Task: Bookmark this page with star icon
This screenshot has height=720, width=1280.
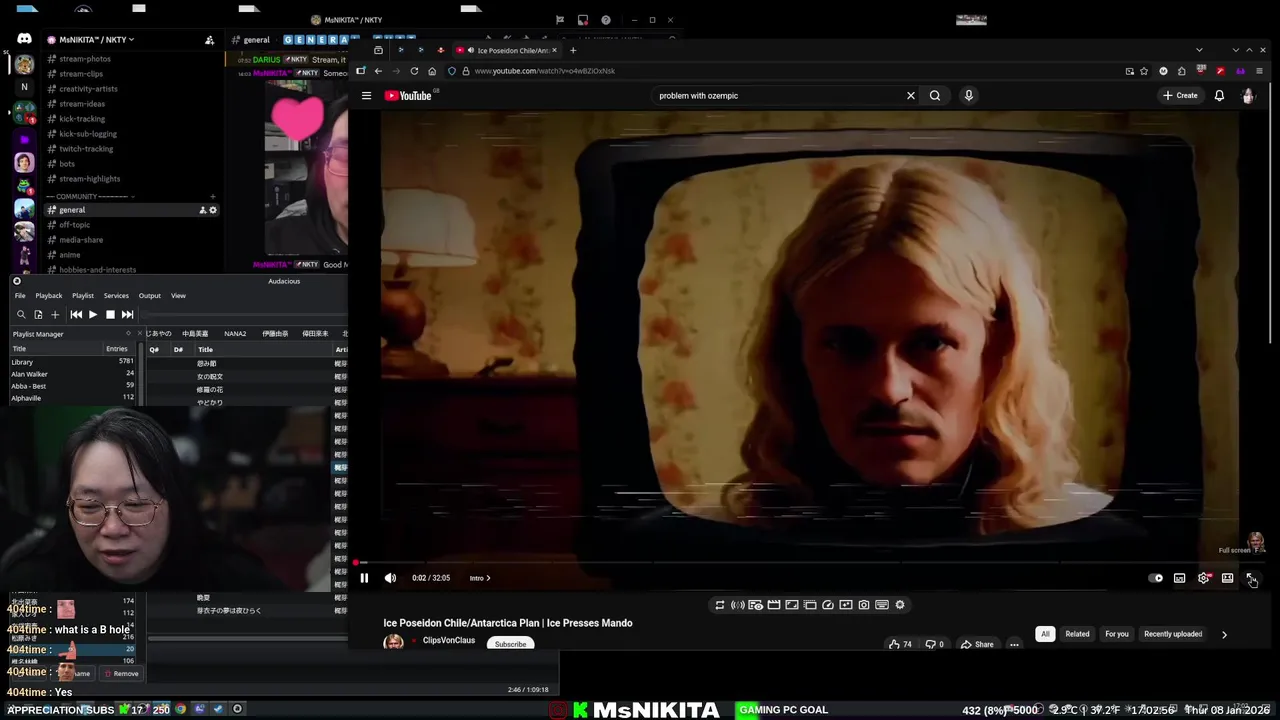Action: pyautogui.click(x=1144, y=71)
